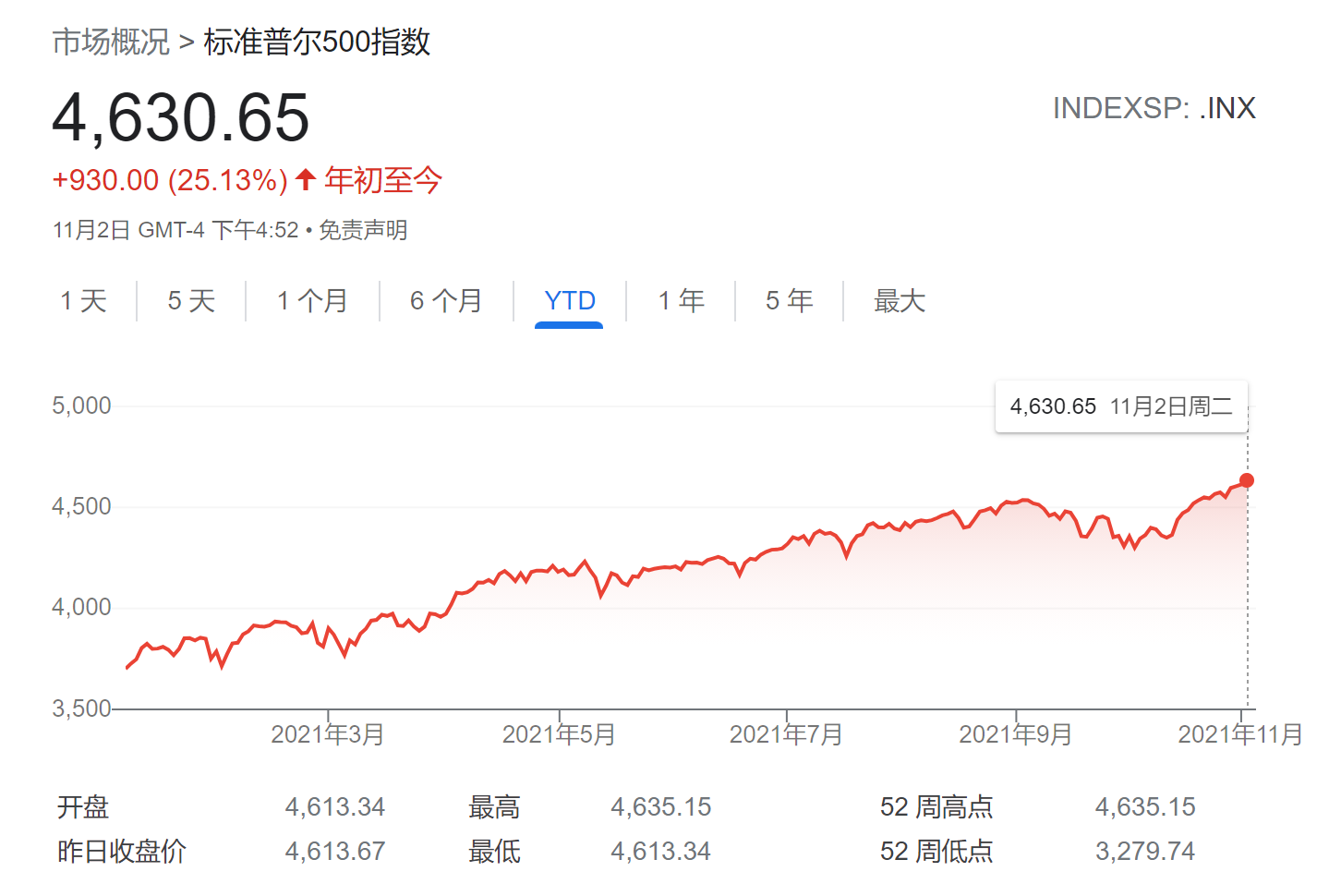
Task: Show the "最大" full history chart
Action: pyautogui.click(x=899, y=301)
